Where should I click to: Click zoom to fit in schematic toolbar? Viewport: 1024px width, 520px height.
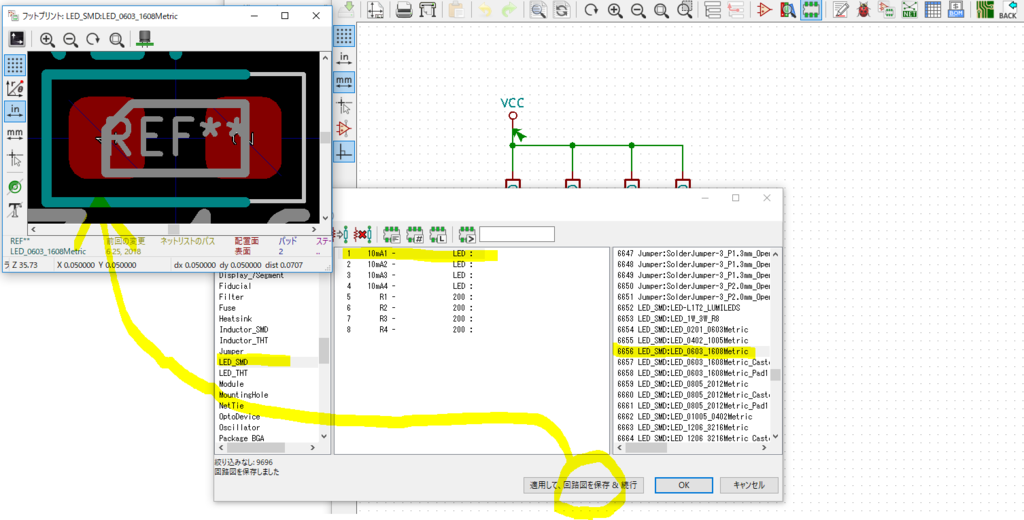[x=662, y=9]
